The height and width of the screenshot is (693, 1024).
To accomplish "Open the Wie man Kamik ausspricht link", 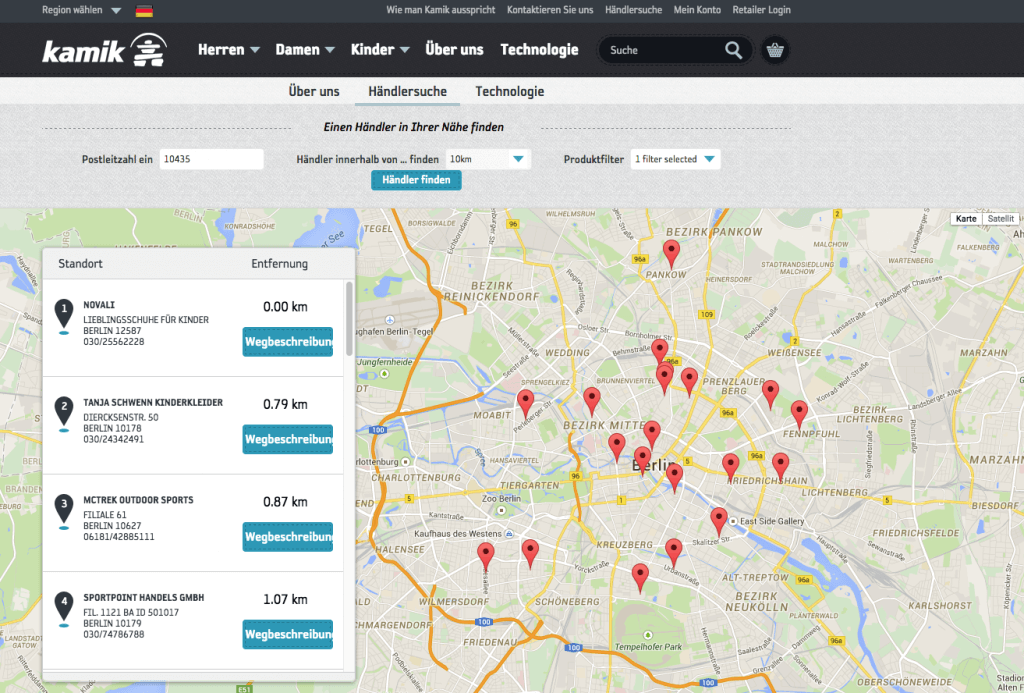I will coord(441,10).
